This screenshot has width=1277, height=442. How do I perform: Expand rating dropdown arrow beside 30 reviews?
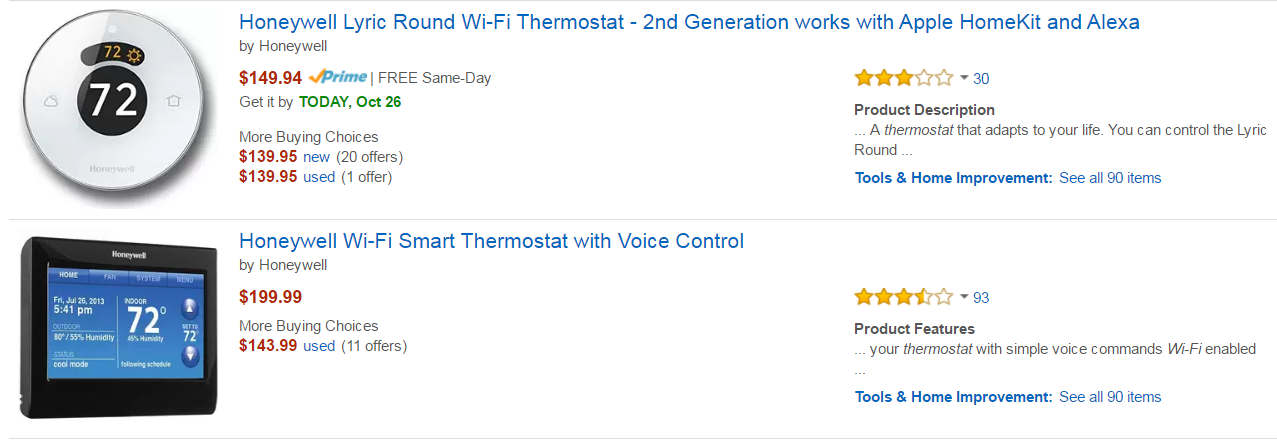[964, 78]
